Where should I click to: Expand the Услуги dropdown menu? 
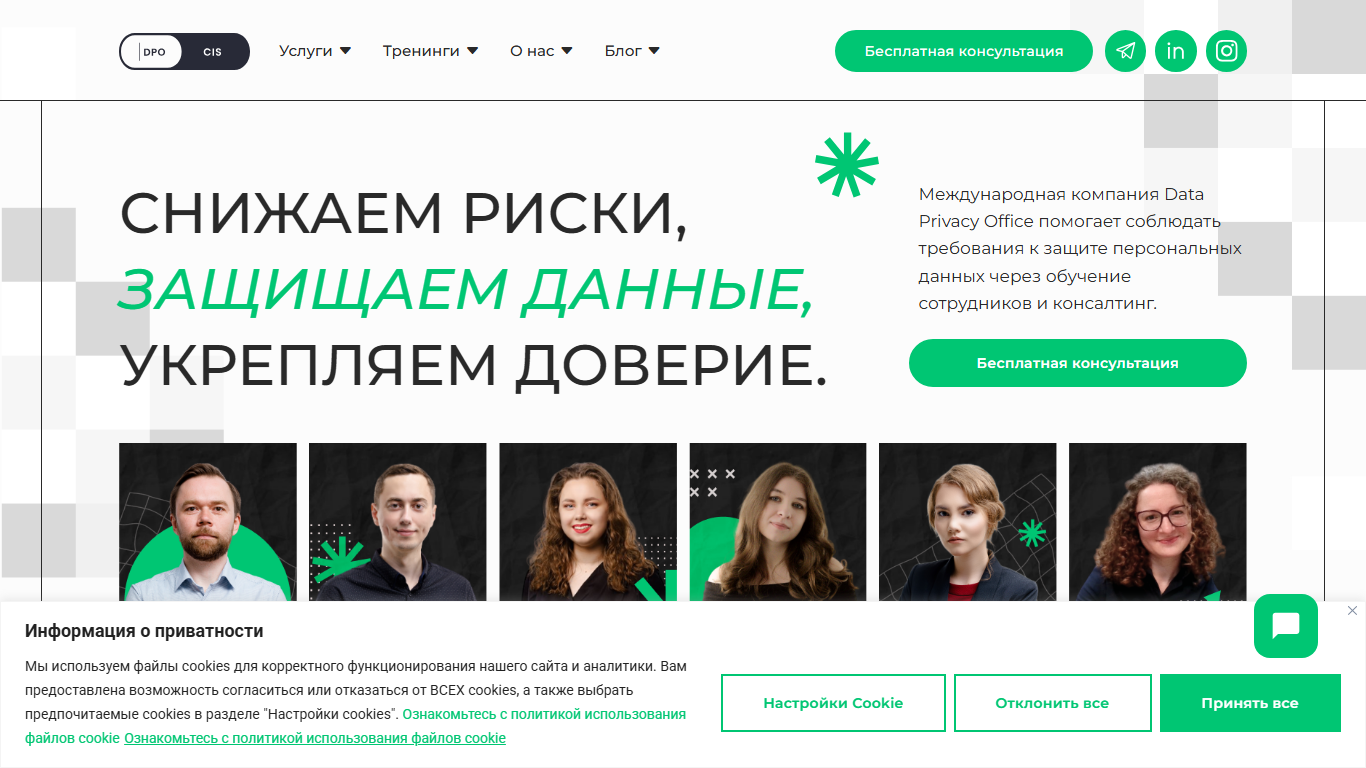[315, 51]
